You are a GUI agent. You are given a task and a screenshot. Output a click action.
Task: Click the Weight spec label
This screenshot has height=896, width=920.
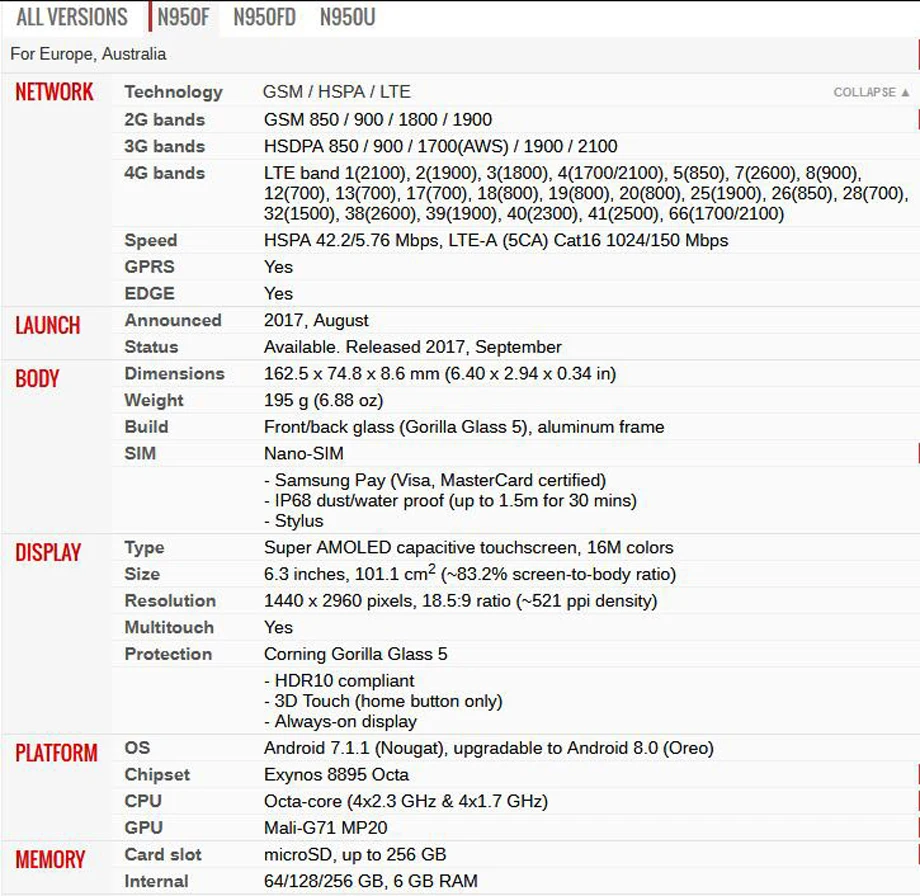pos(154,400)
